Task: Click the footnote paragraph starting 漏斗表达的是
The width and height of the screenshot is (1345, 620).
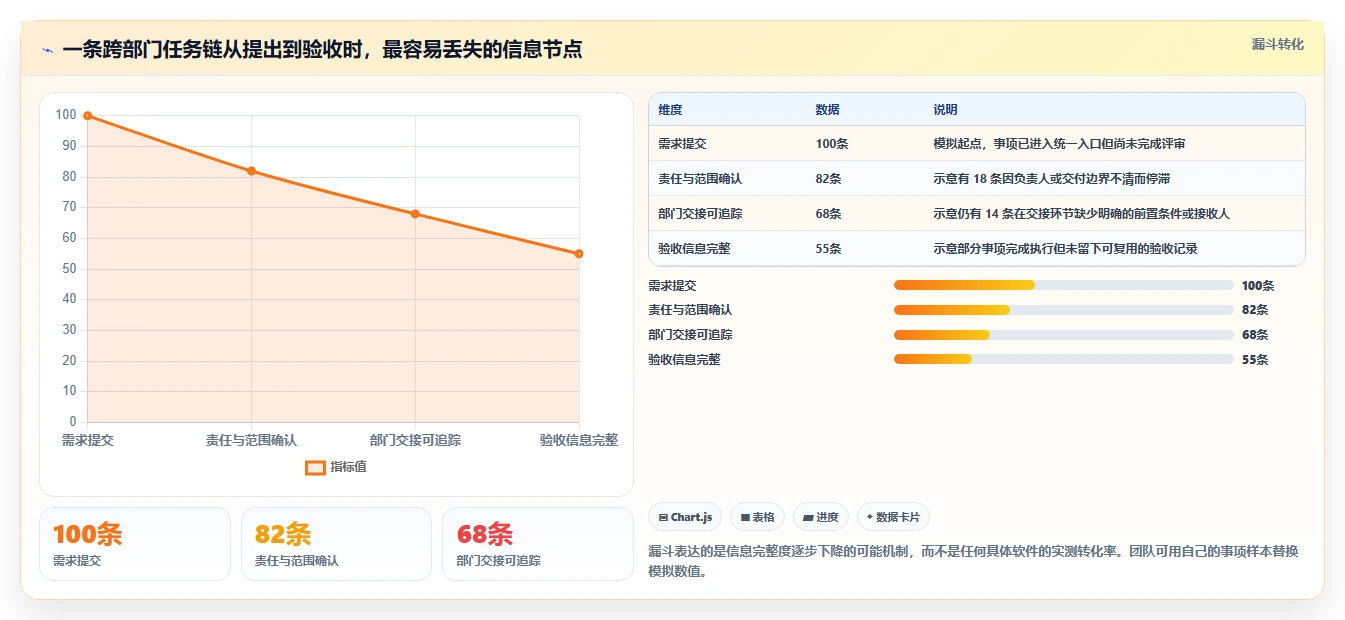Action: (973, 562)
